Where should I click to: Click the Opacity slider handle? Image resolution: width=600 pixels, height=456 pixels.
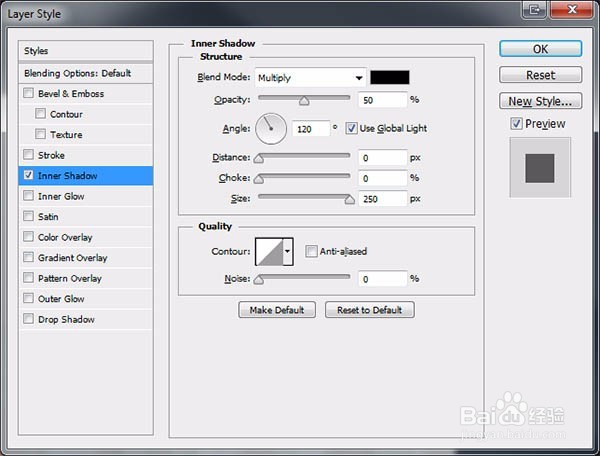(304, 101)
